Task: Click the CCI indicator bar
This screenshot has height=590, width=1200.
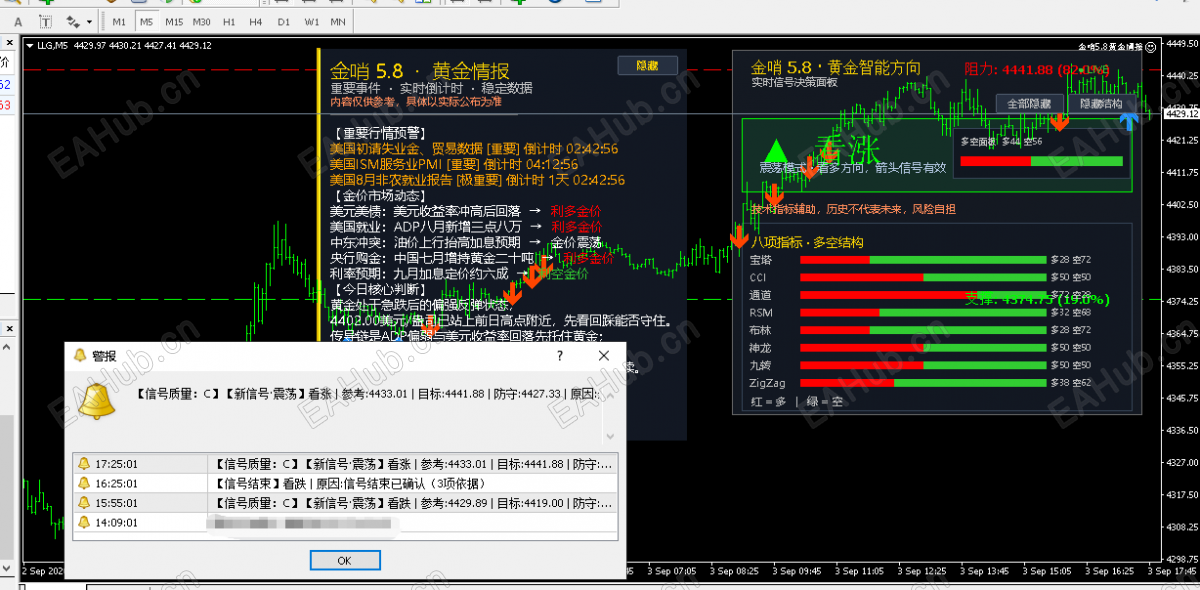Action: (x=922, y=277)
